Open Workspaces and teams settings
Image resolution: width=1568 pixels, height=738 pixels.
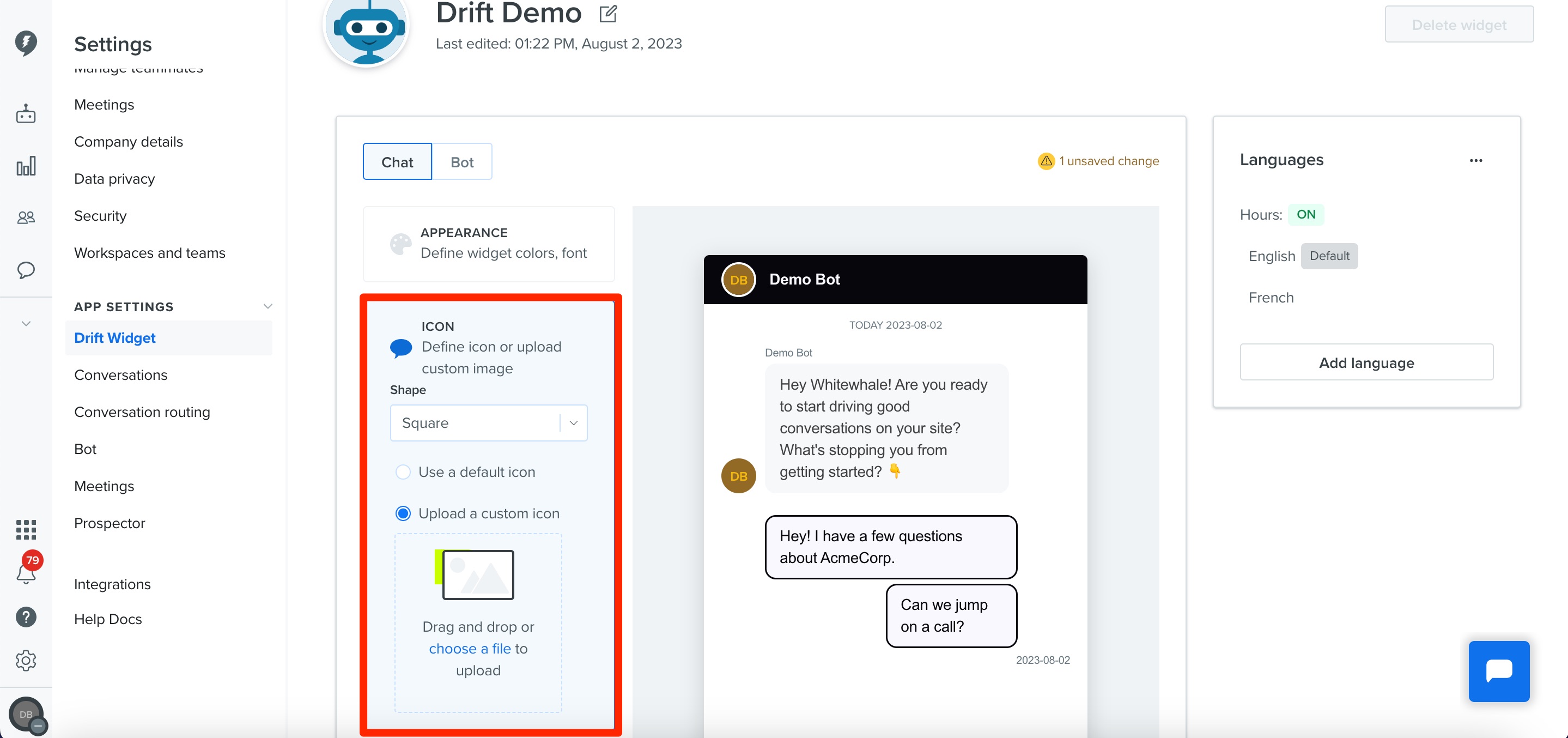click(x=150, y=253)
